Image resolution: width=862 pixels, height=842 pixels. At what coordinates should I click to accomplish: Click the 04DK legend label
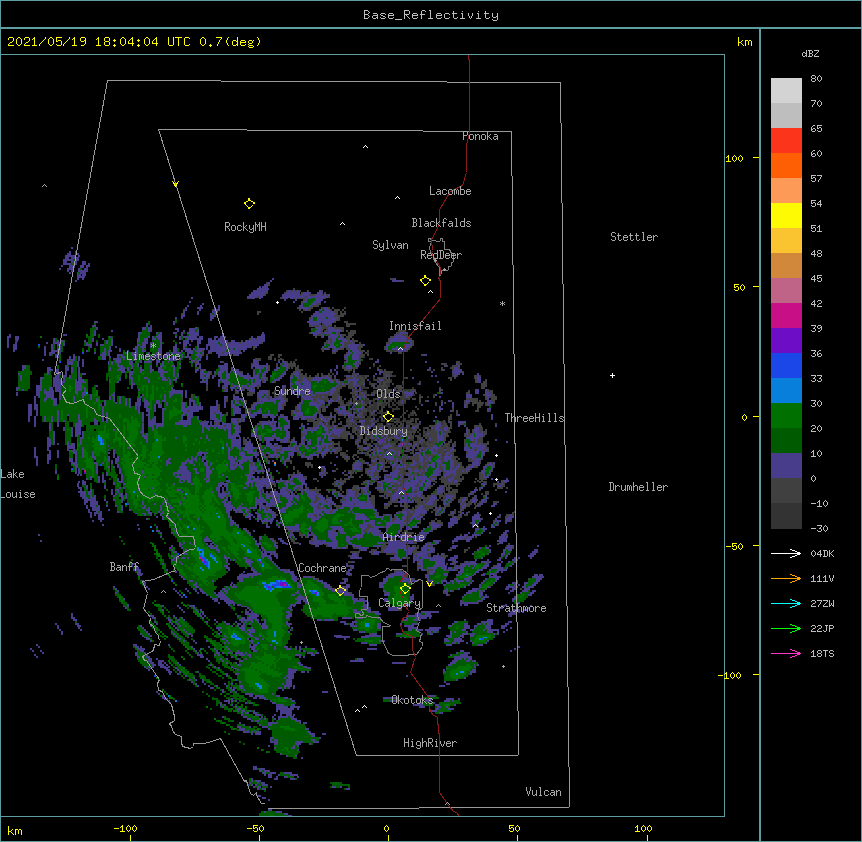822,553
